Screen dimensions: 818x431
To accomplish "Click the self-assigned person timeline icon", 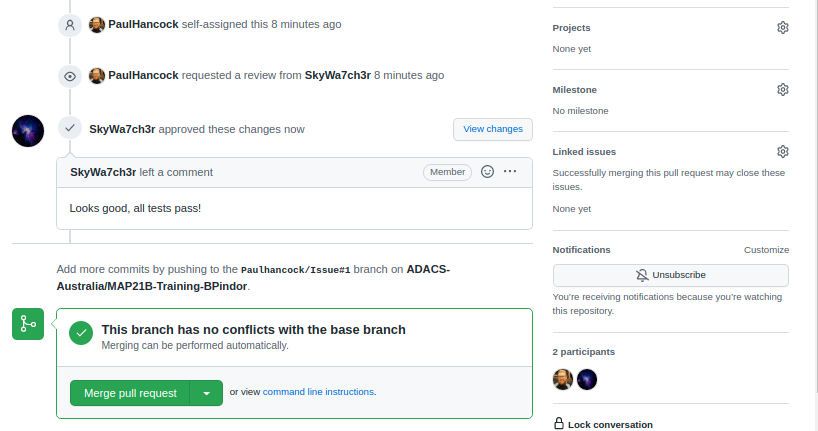I will [x=70, y=25].
